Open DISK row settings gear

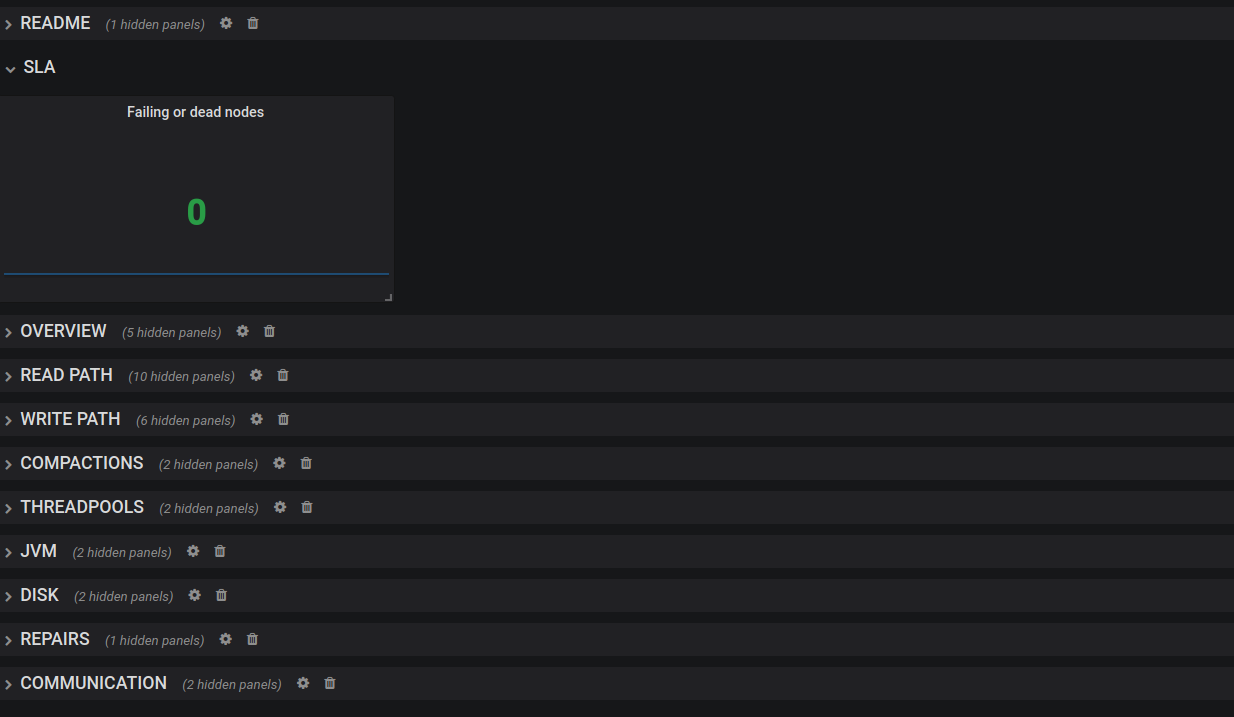[x=195, y=595]
